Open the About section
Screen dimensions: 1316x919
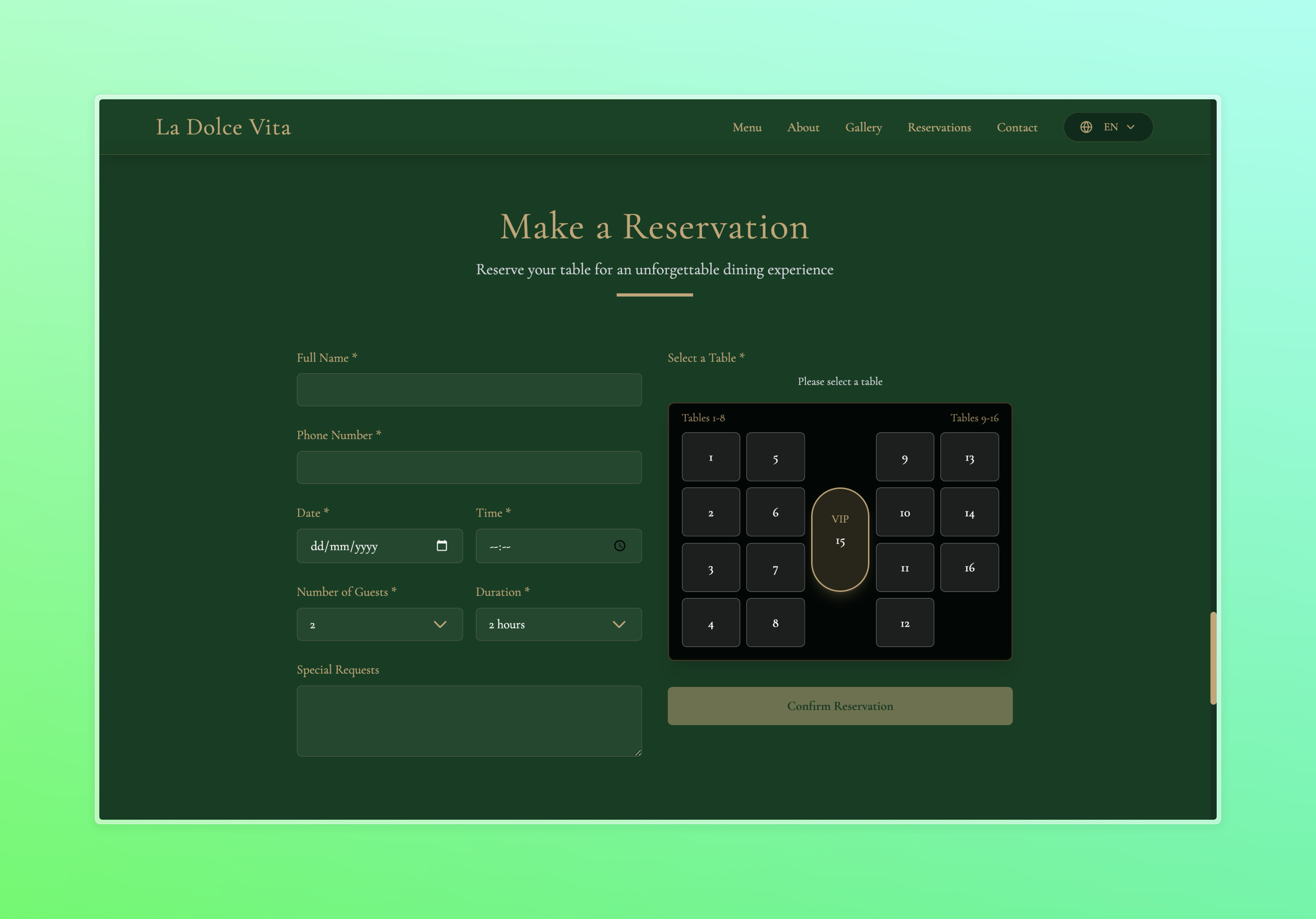pos(803,127)
